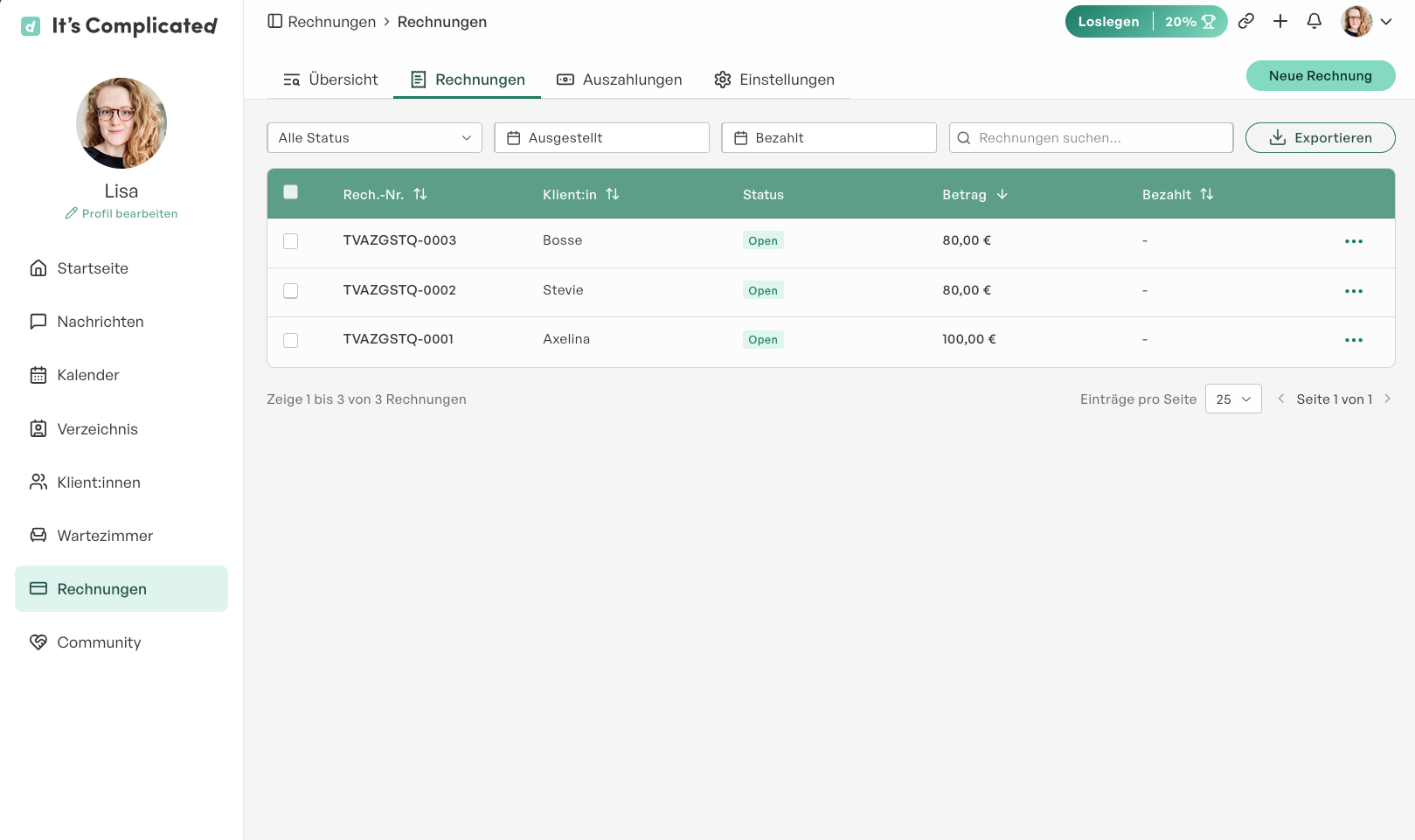Click client name Bosse
This screenshot has height=840, width=1415.
click(563, 240)
